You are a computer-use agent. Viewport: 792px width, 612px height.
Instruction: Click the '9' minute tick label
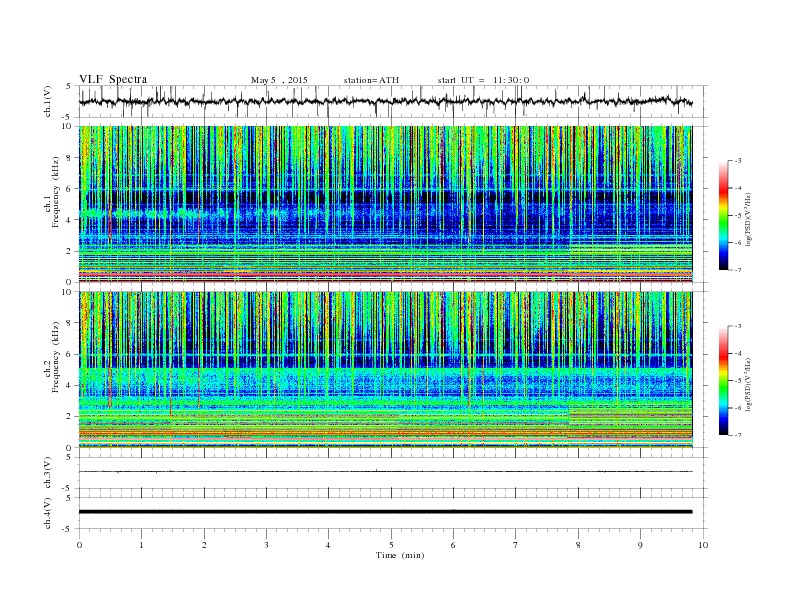(x=640, y=545)
